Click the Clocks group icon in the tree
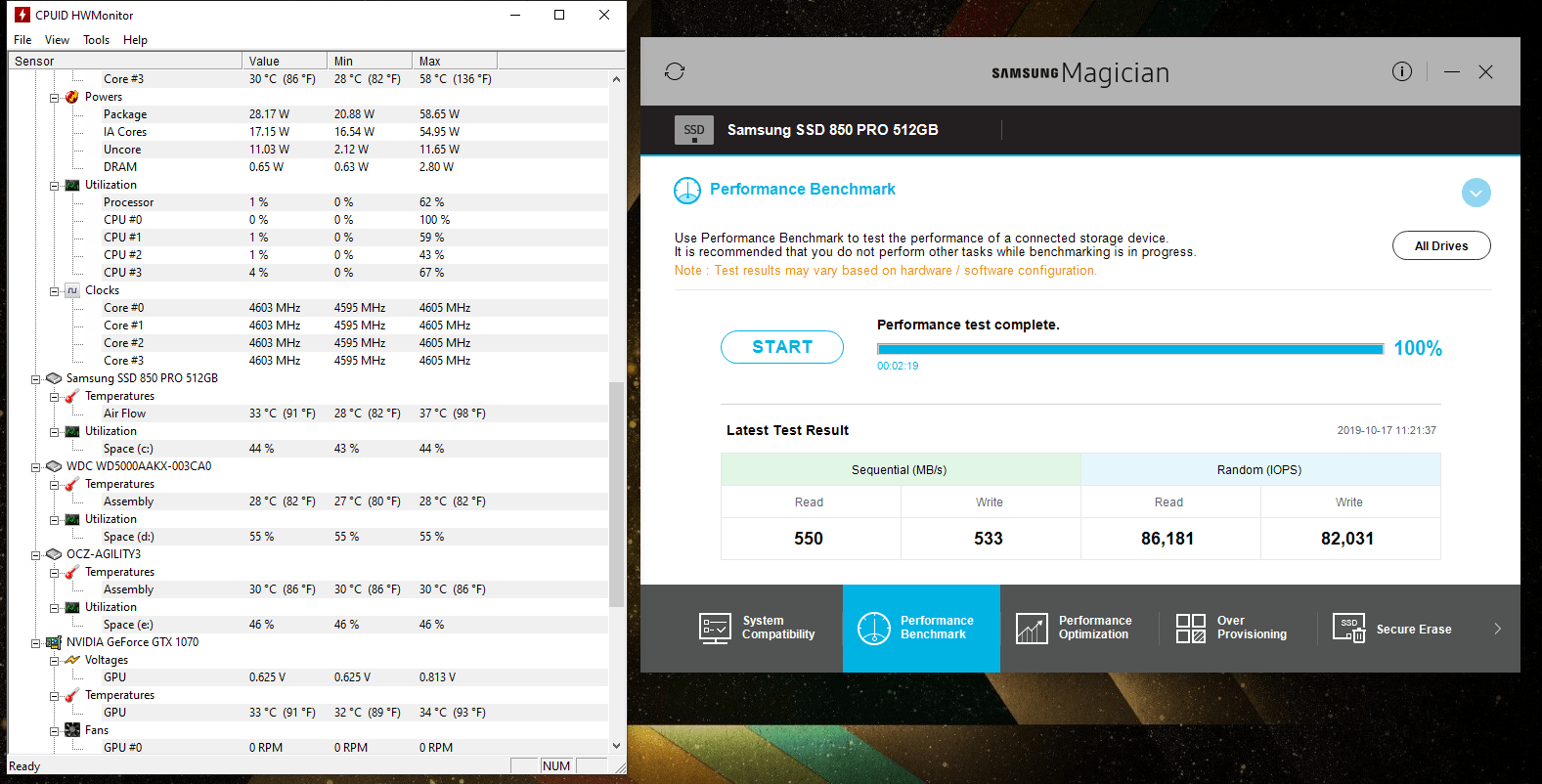Image resolution: width=1542 pixels, height=784 pixels. point(72,290)
